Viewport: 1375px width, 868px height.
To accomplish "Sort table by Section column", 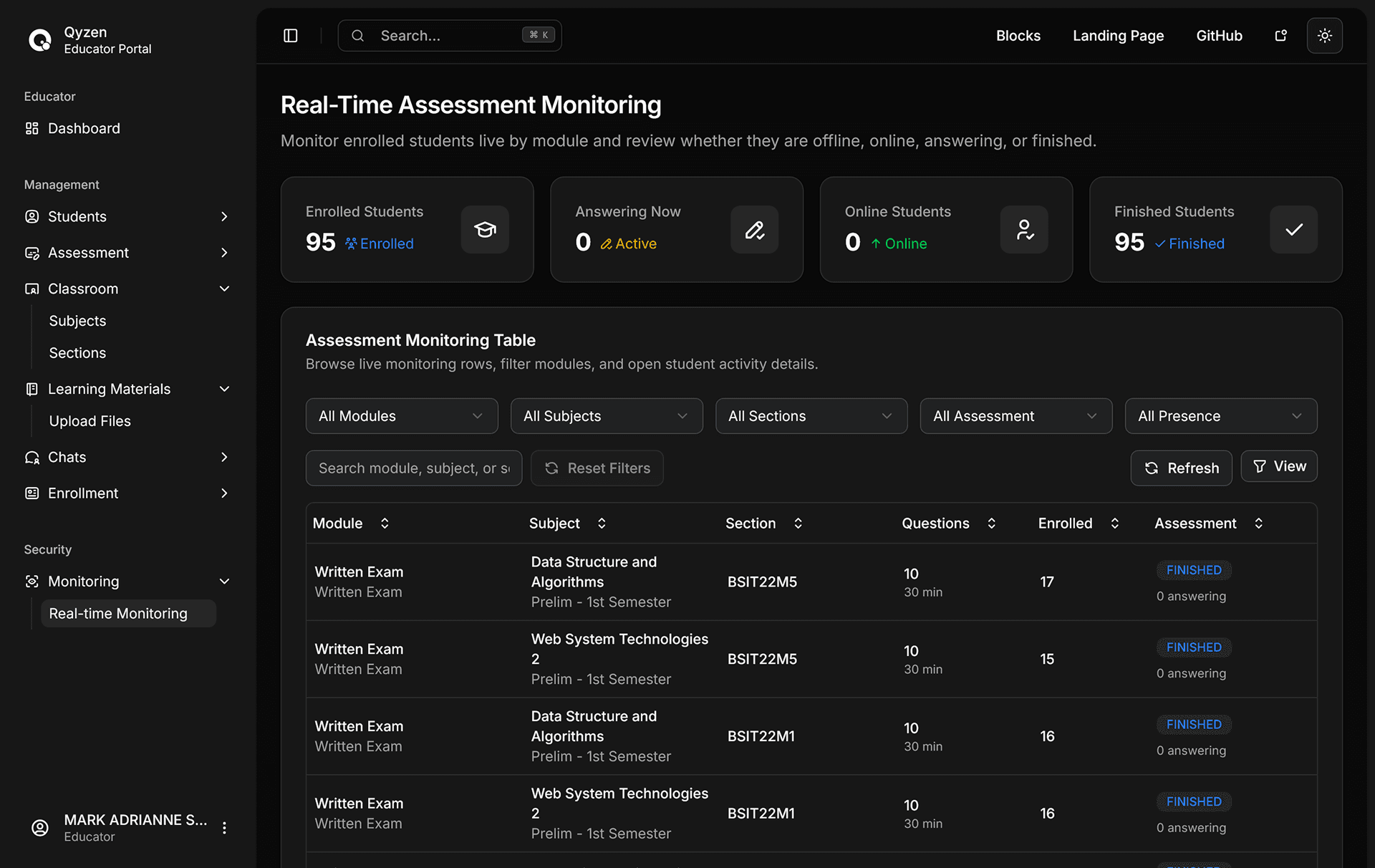I will (x=798, y=524).
